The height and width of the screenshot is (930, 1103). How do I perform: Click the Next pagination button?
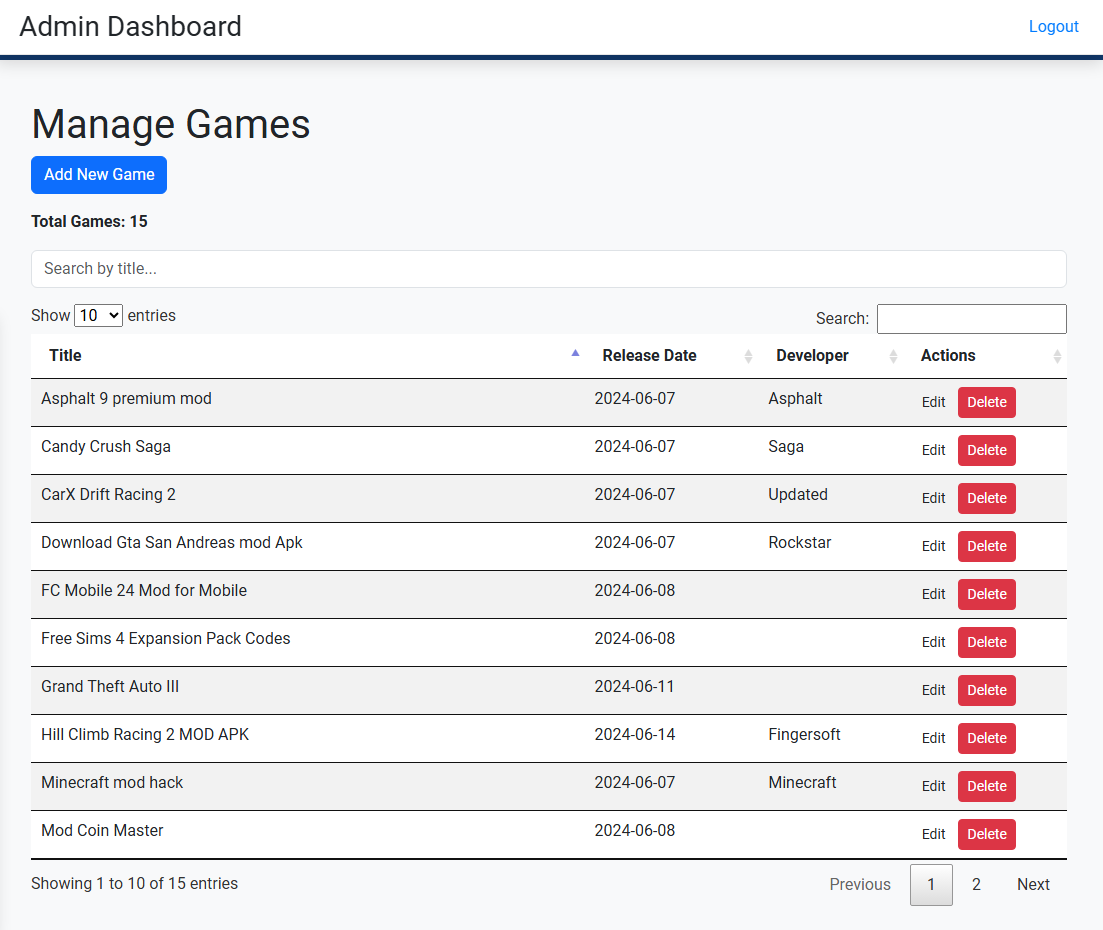[1032, 884]
